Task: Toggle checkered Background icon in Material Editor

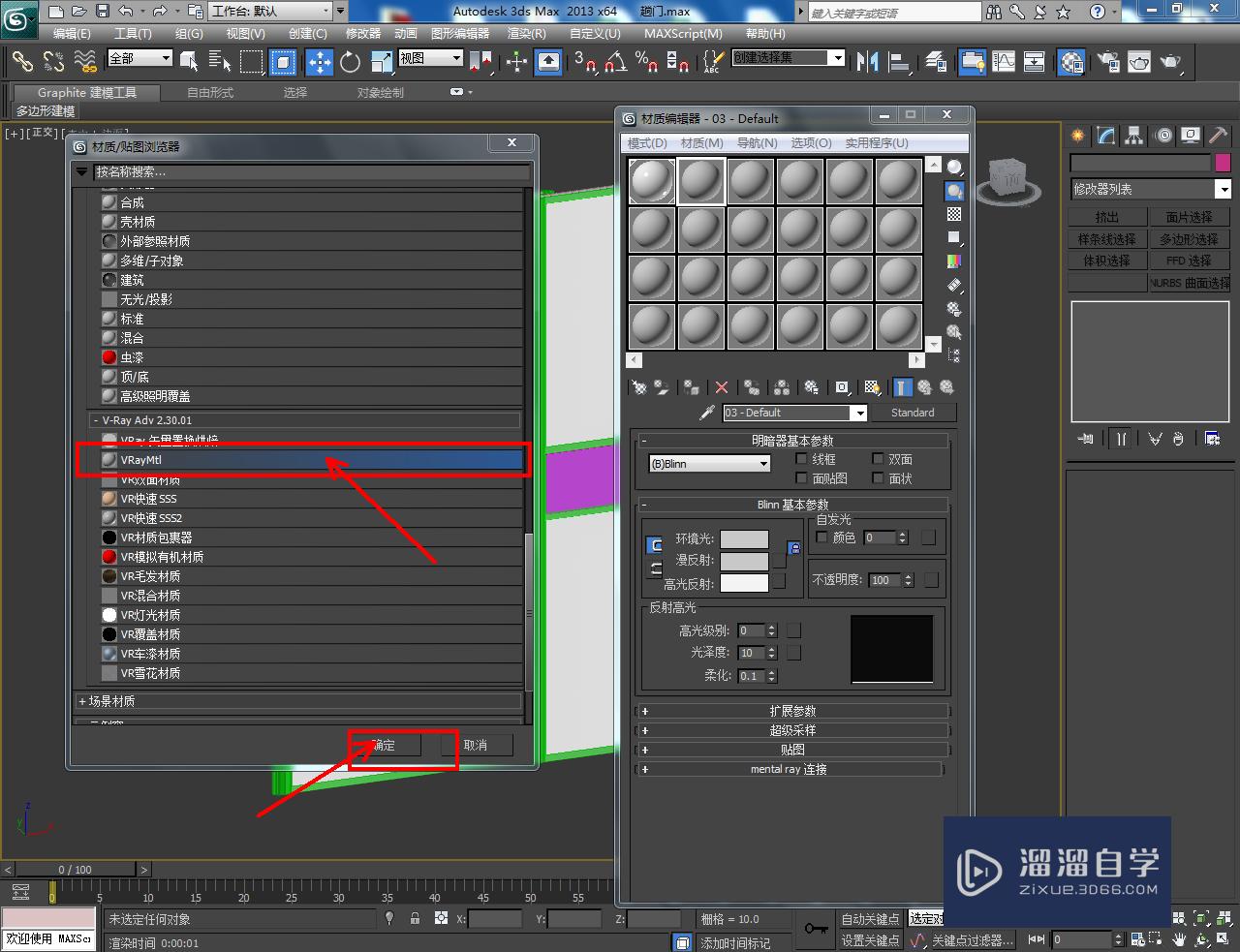Action: pos(954,214)
